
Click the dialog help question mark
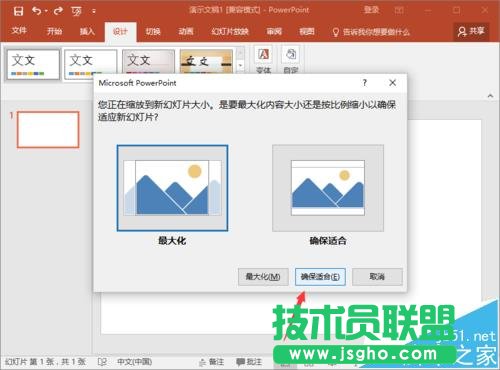365,83
